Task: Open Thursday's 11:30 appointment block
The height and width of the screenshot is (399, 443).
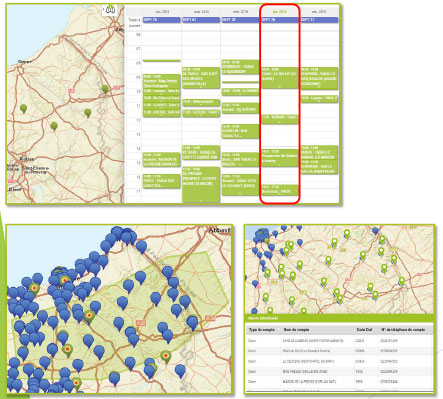Action: click(280, 119)
